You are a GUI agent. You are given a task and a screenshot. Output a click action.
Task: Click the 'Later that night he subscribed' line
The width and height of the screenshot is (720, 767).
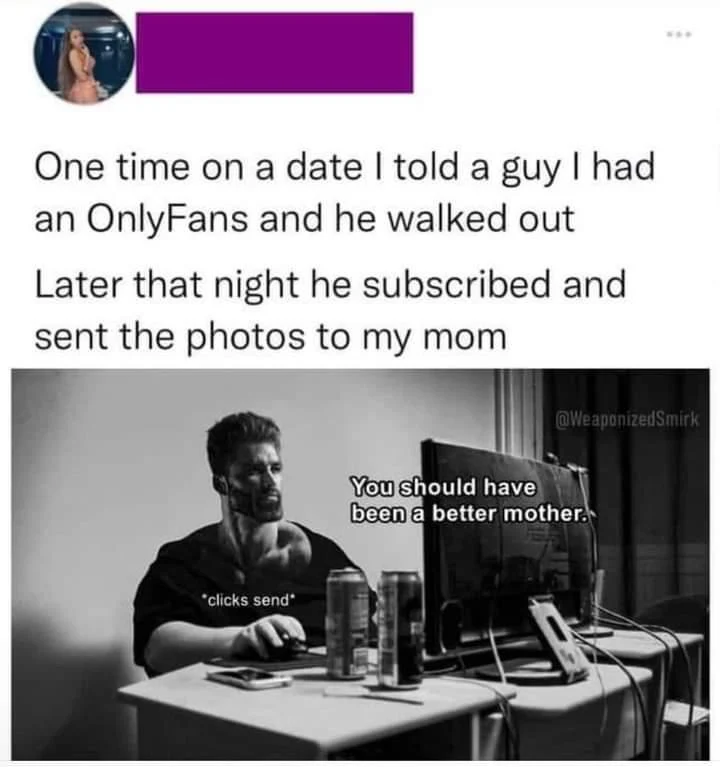coord(331,285)
